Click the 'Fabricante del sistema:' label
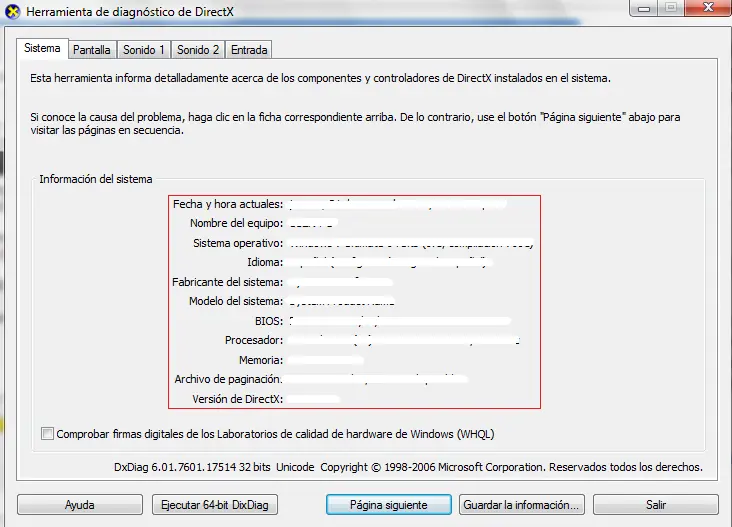This screenshot has height=527, width=732. pyautogui.click(x=227, y=282)
